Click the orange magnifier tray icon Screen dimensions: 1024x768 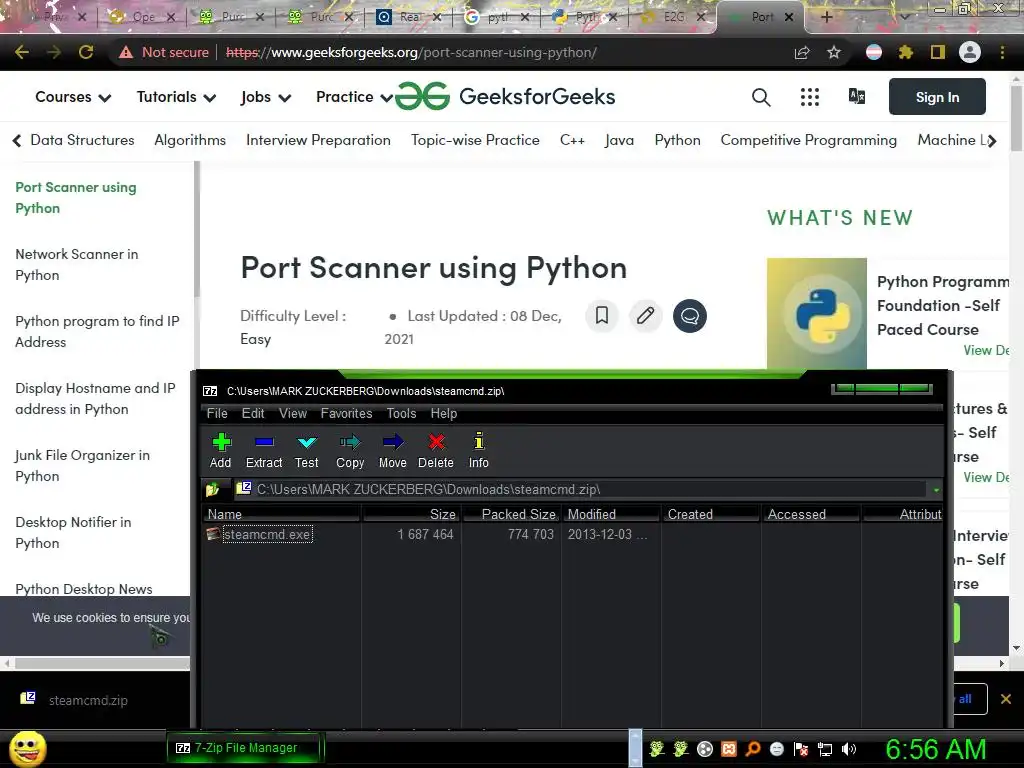[753, 749]
